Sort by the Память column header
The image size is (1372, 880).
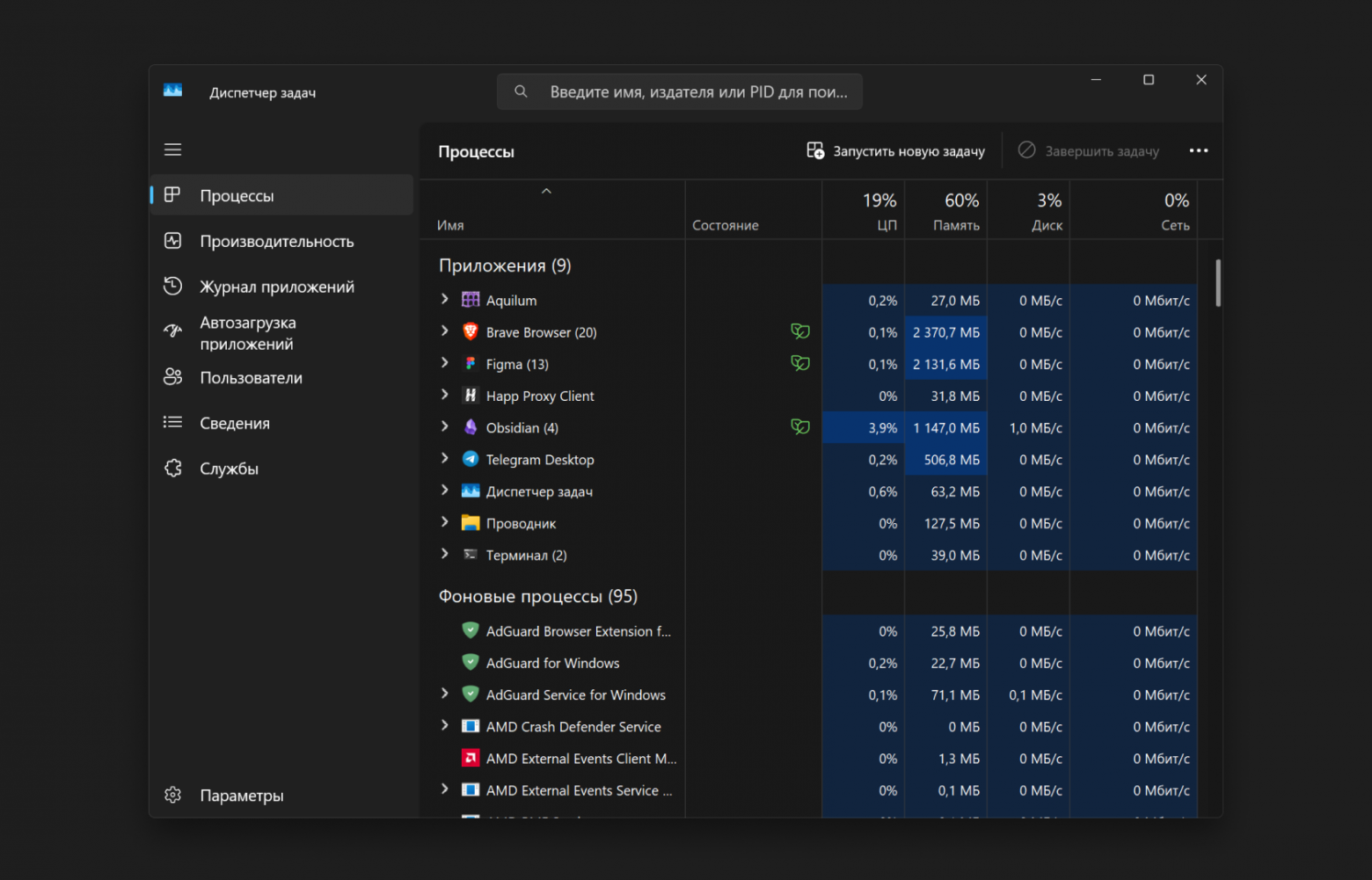point(946,210)
